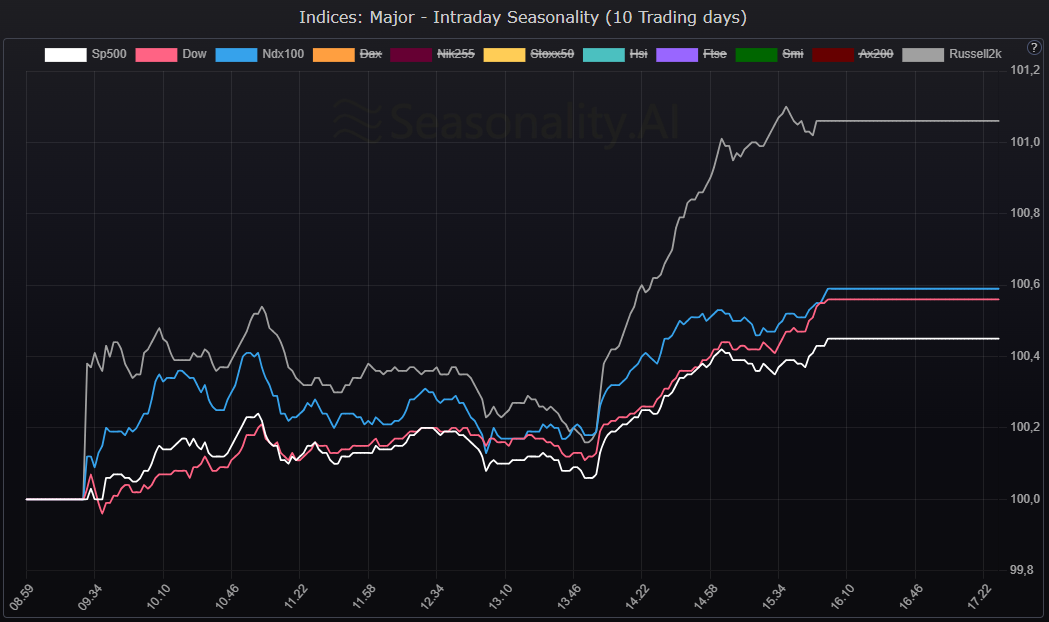
Task: Click the pink Dow color swatch
Action: 156,55
